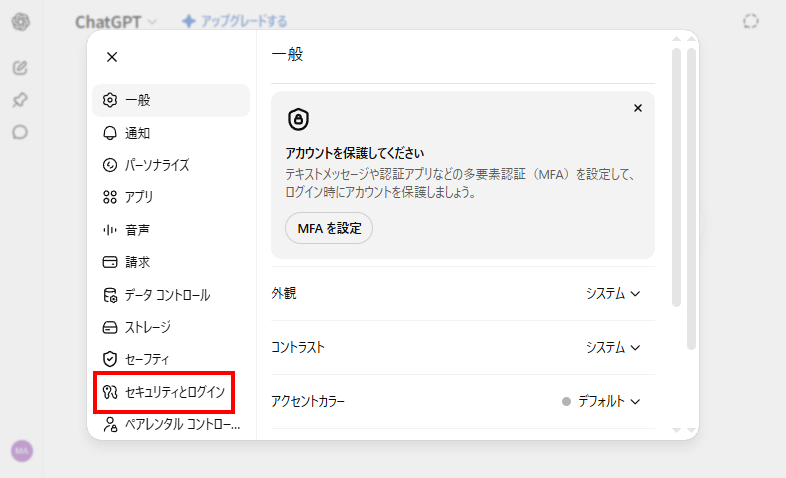Dismiss the account protection banner
The image size is (786, 478).
[638, 108]
